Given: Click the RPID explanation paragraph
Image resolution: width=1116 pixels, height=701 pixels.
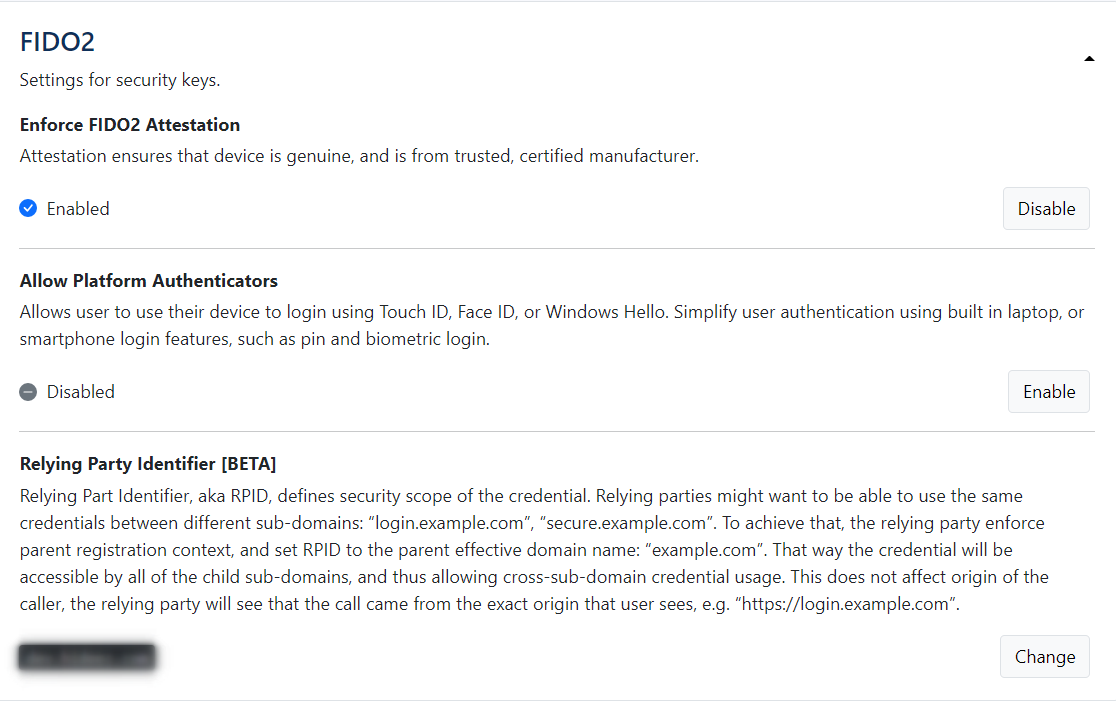Looking at the screenshot, I should tap(520, 550).
